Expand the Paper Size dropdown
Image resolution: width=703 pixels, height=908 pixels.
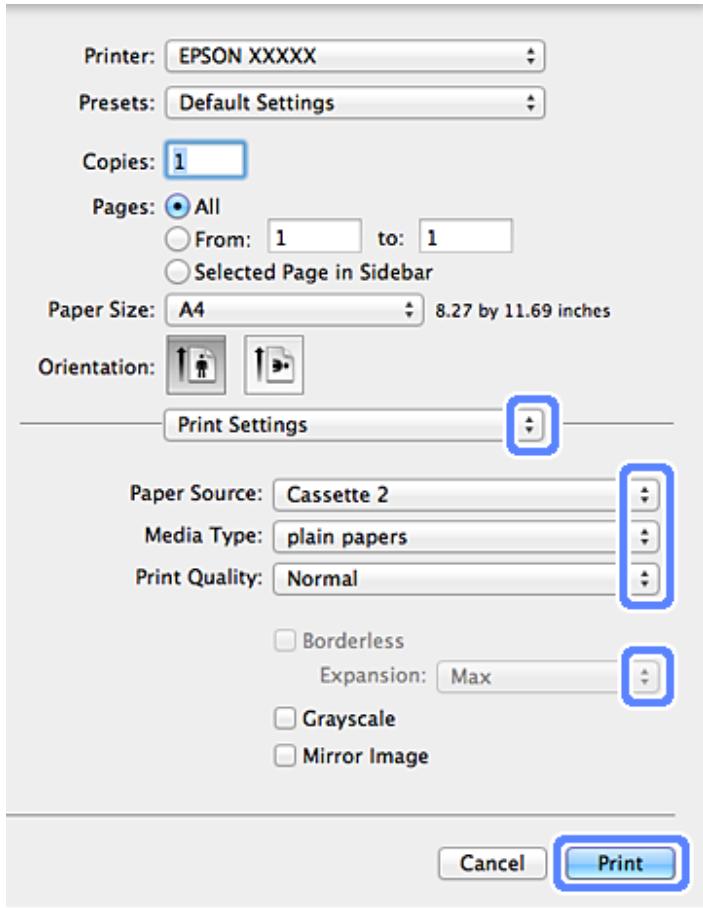[x=294, y=310]
